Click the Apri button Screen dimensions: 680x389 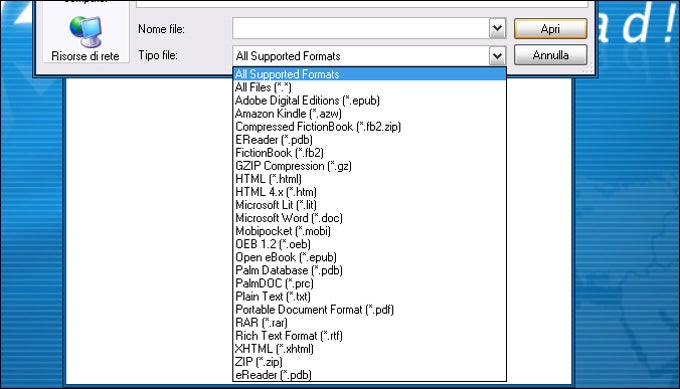click(x=550, y=29)
